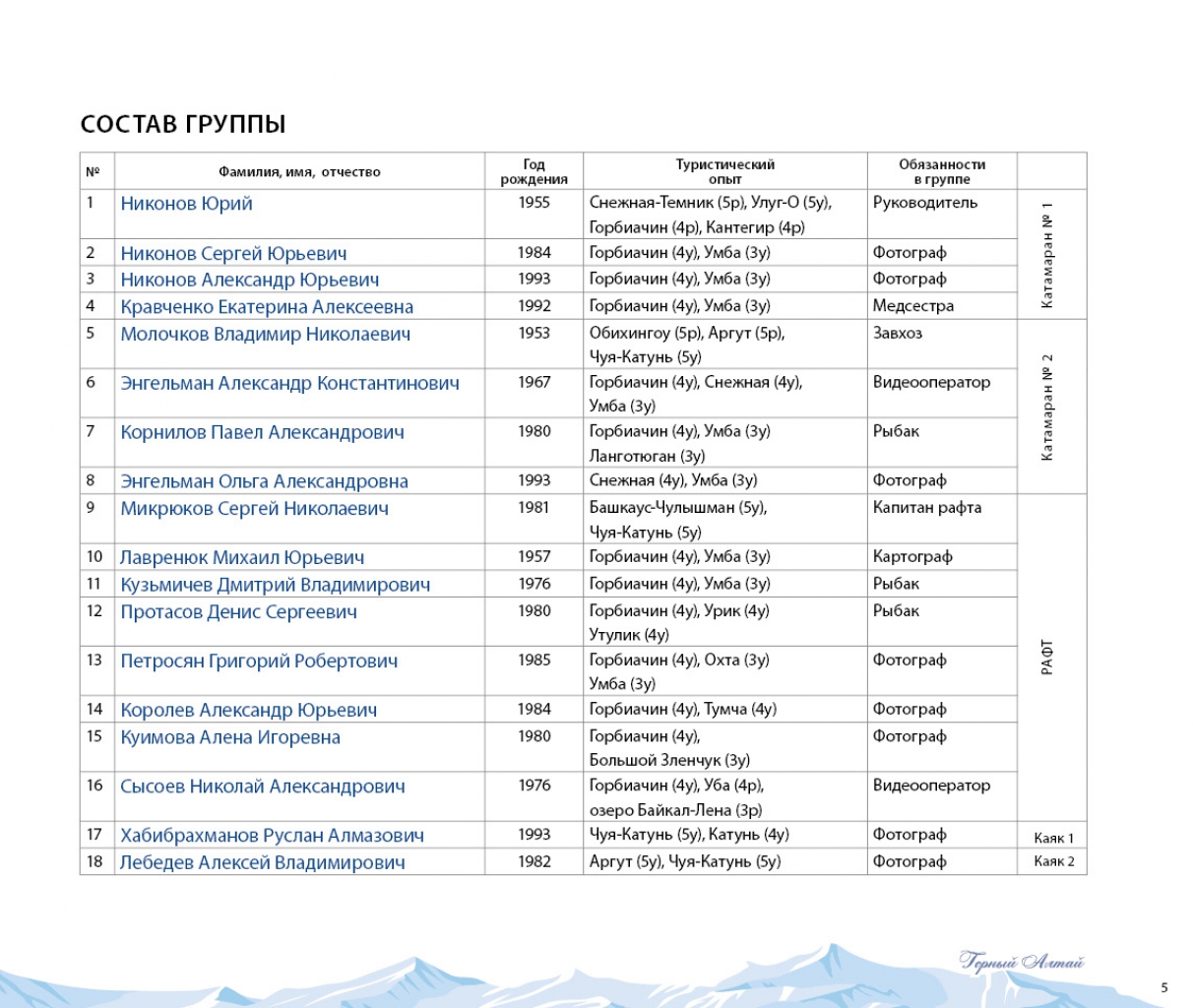Click the Туристический опыт column header
Viewport: 1193px width, 1008px height.
pyautogui.click(x=724, y=171)
